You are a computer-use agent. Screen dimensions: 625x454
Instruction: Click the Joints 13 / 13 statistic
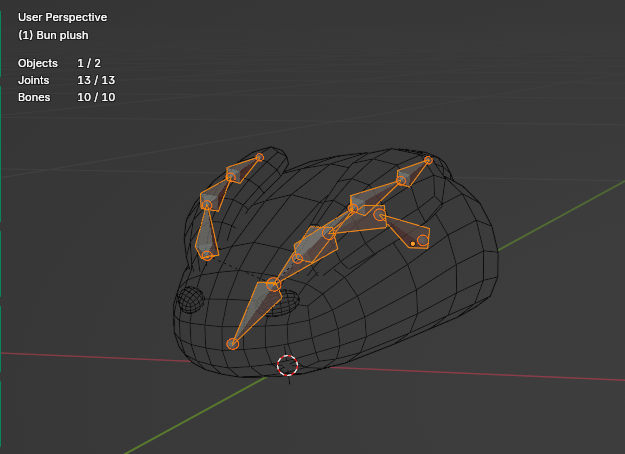tap(67, 80)
